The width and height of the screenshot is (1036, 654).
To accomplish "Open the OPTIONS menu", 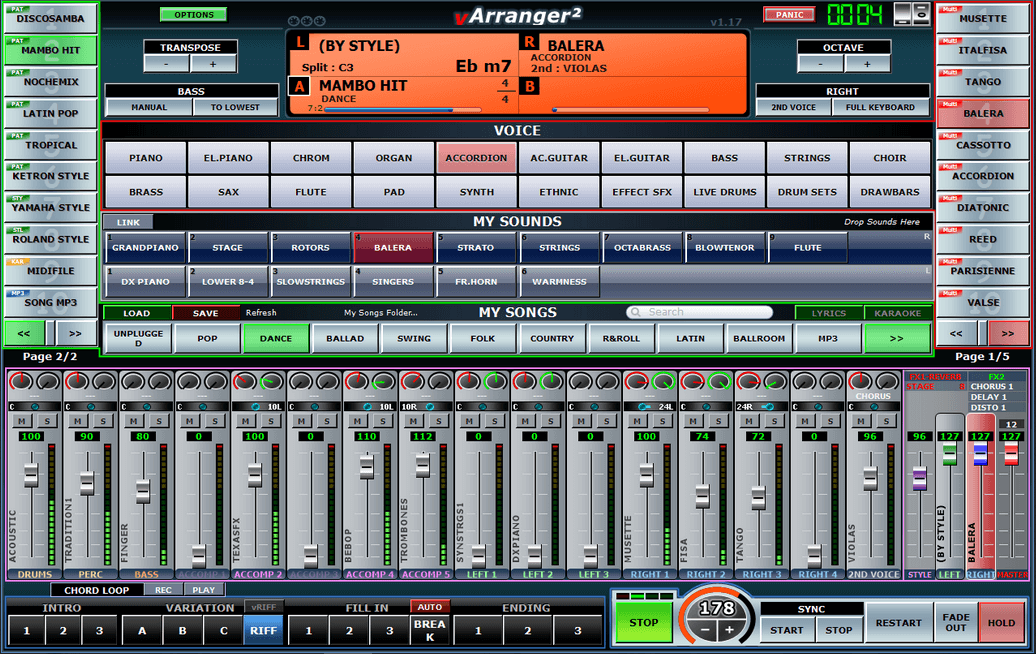I will coord(193,15).
